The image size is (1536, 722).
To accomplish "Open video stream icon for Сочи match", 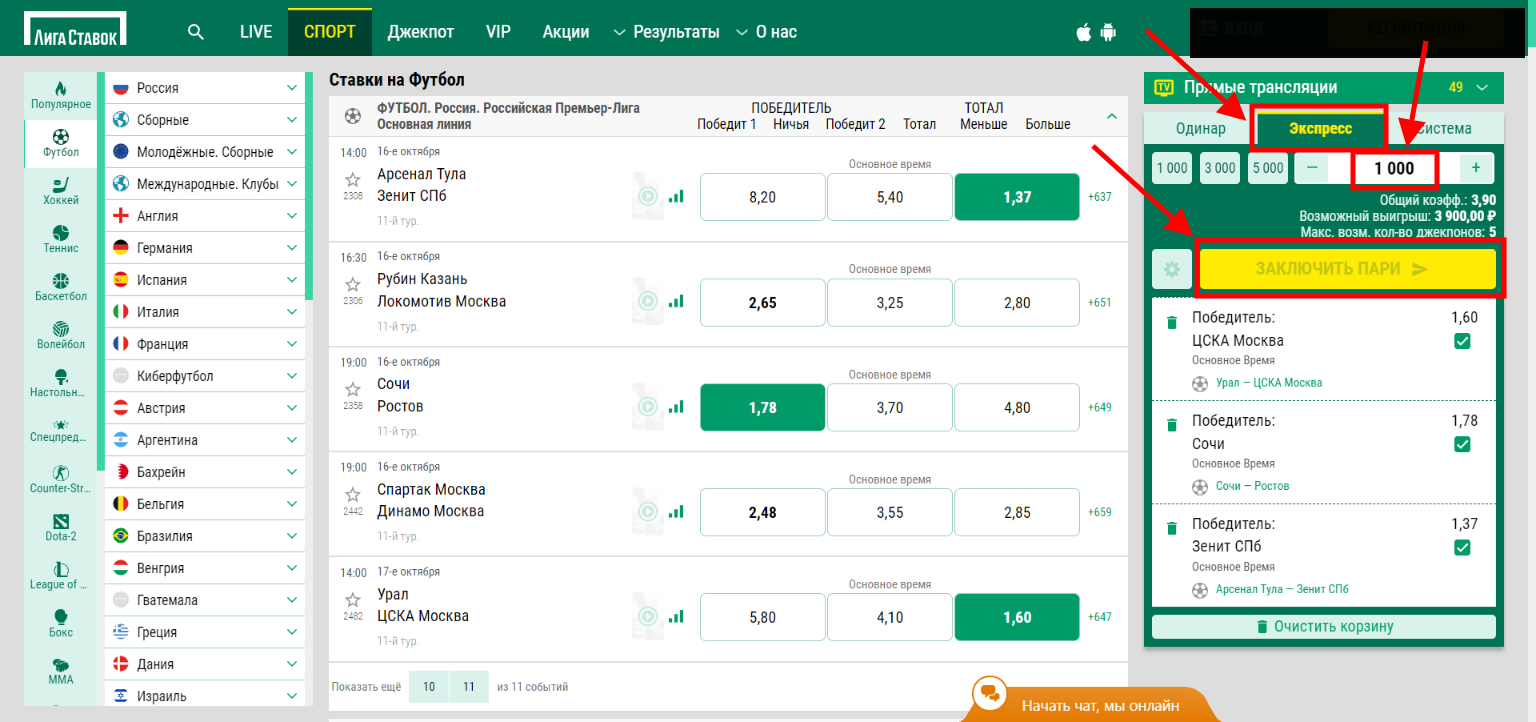I will coord(648,407).
